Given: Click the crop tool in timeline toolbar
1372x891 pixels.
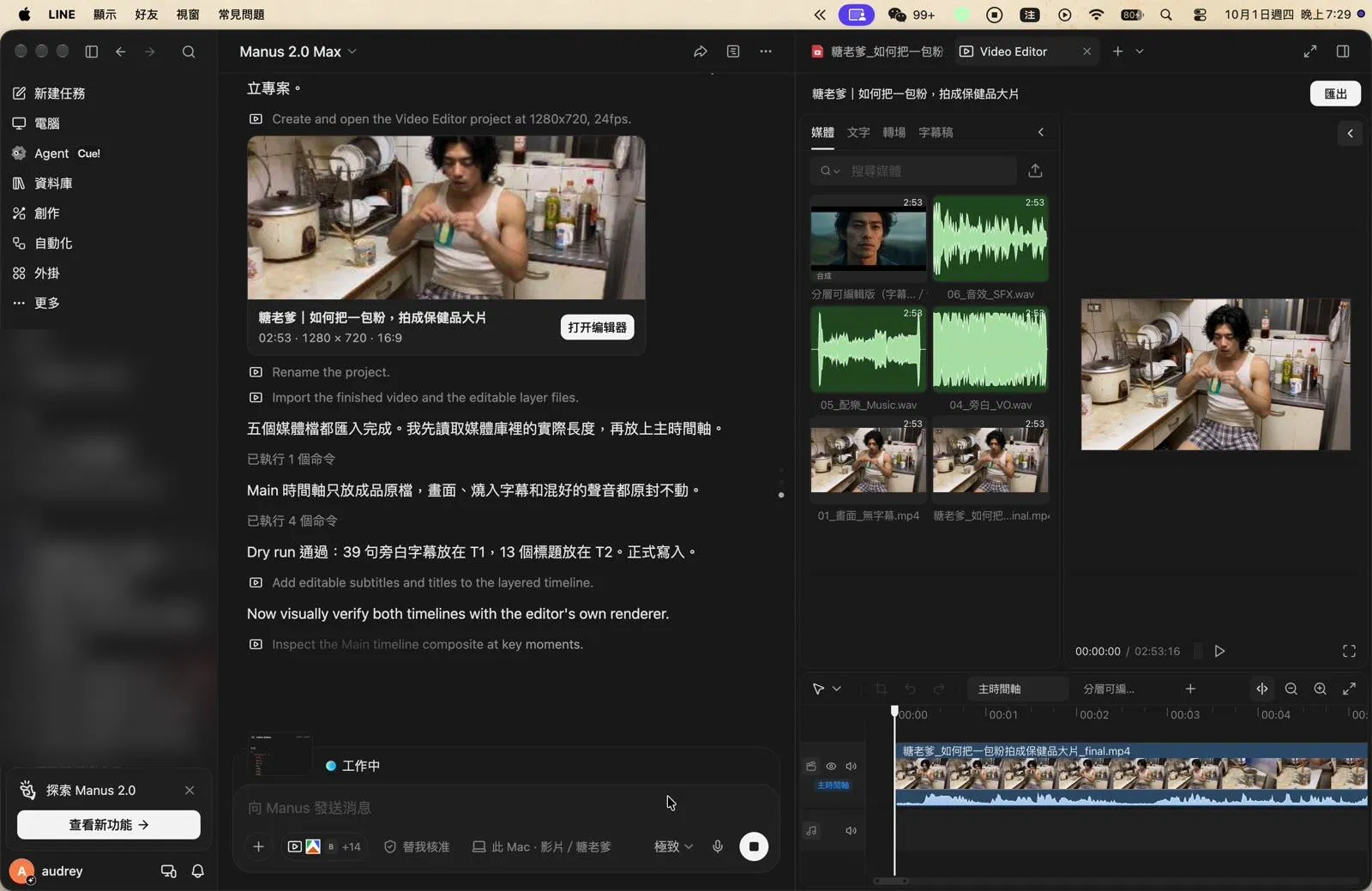Looking at the screenshot, I should click(881, 689).
